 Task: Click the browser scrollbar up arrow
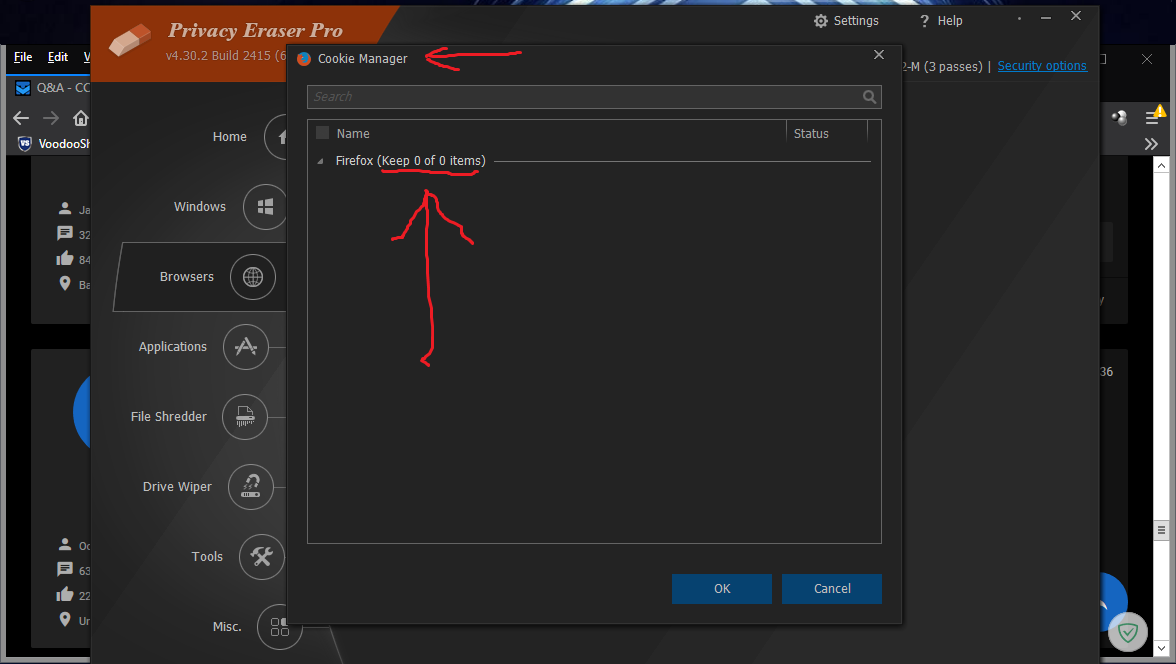pyautogui.click(x=1161, y=165)
